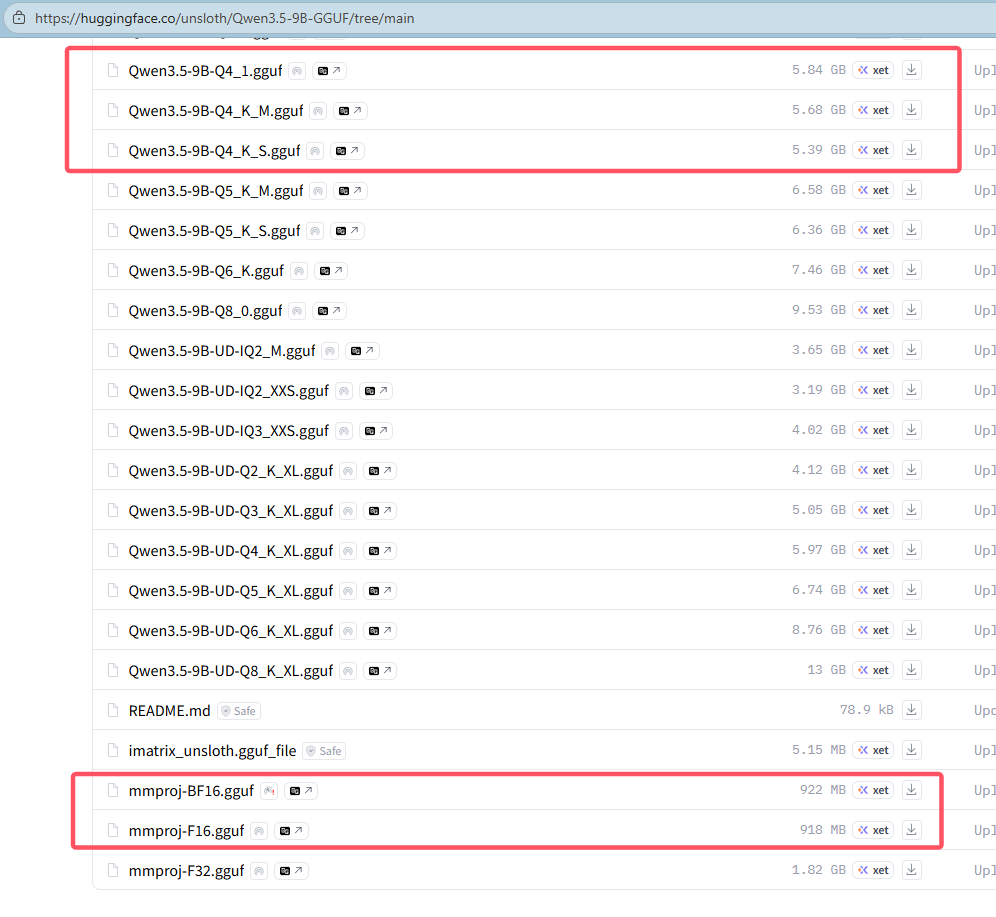Image resolution: width=996 pixels, height=917 pixels.
Task: Open Qwen3.5-9B-Q5_K_M.gguf file link
Action: click(x=216, y=191)
